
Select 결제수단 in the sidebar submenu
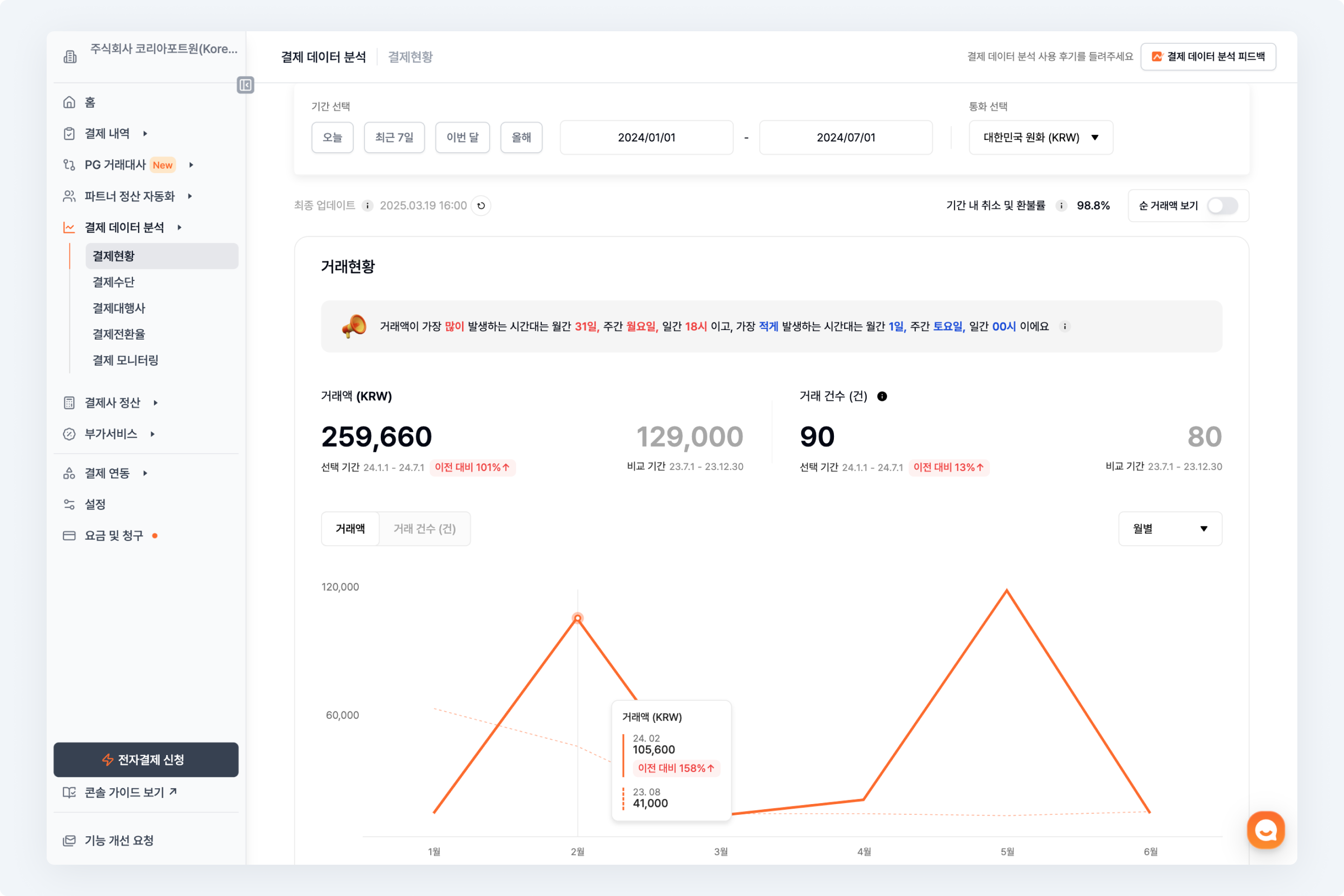pos(114,282)
